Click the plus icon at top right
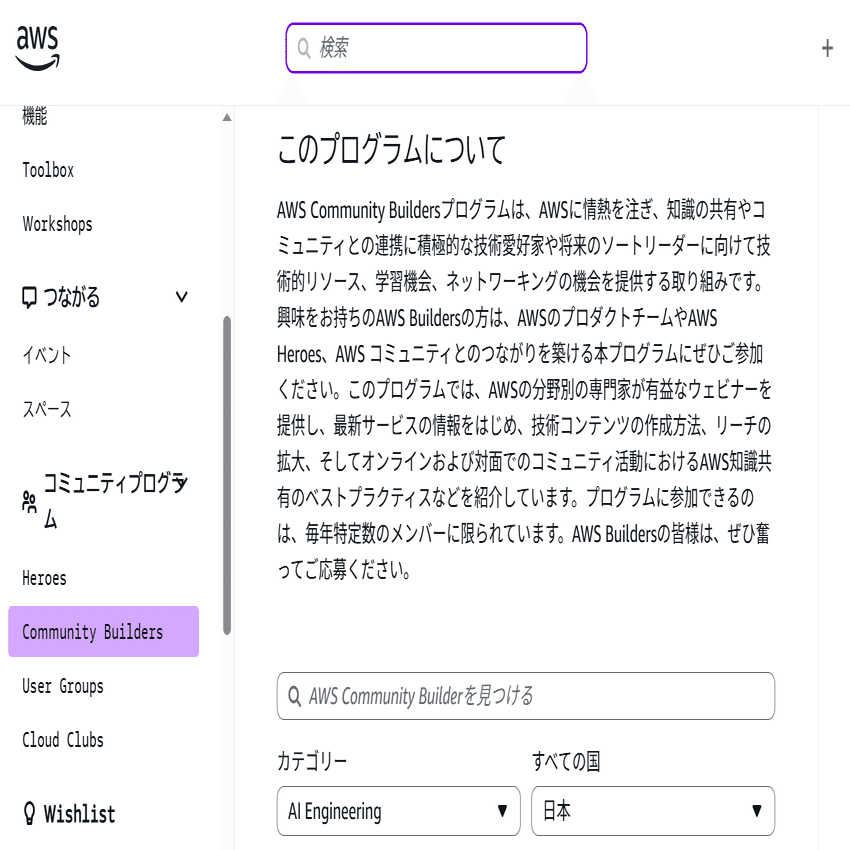Screen dimensions: 850x850 826,47
